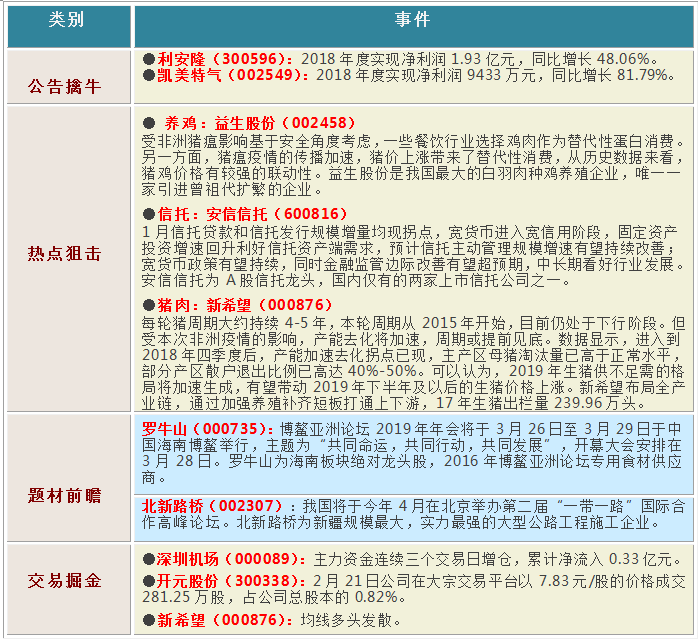Click stock name 深圳机场（000089）
Screen dimensions: 698x639
click(231, 559)
